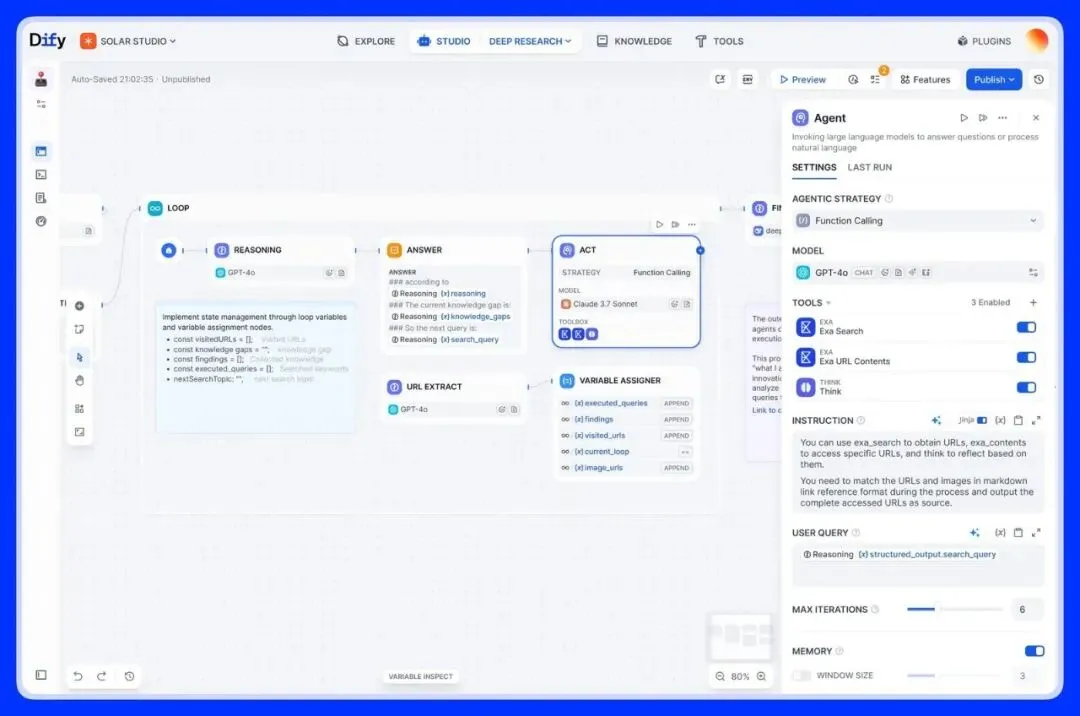Select the Reasoning node
Image resolution: width=1080 pixels, height=716 pixels.
coord(281,260)
